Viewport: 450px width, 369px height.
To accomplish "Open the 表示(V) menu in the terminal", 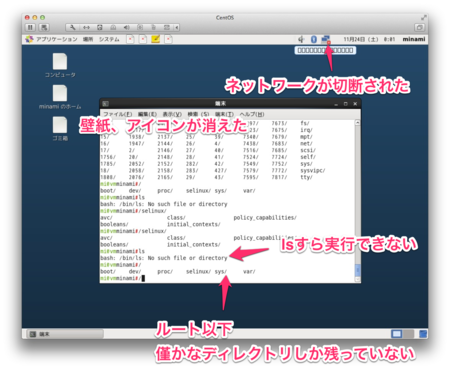I will (172, 114).
